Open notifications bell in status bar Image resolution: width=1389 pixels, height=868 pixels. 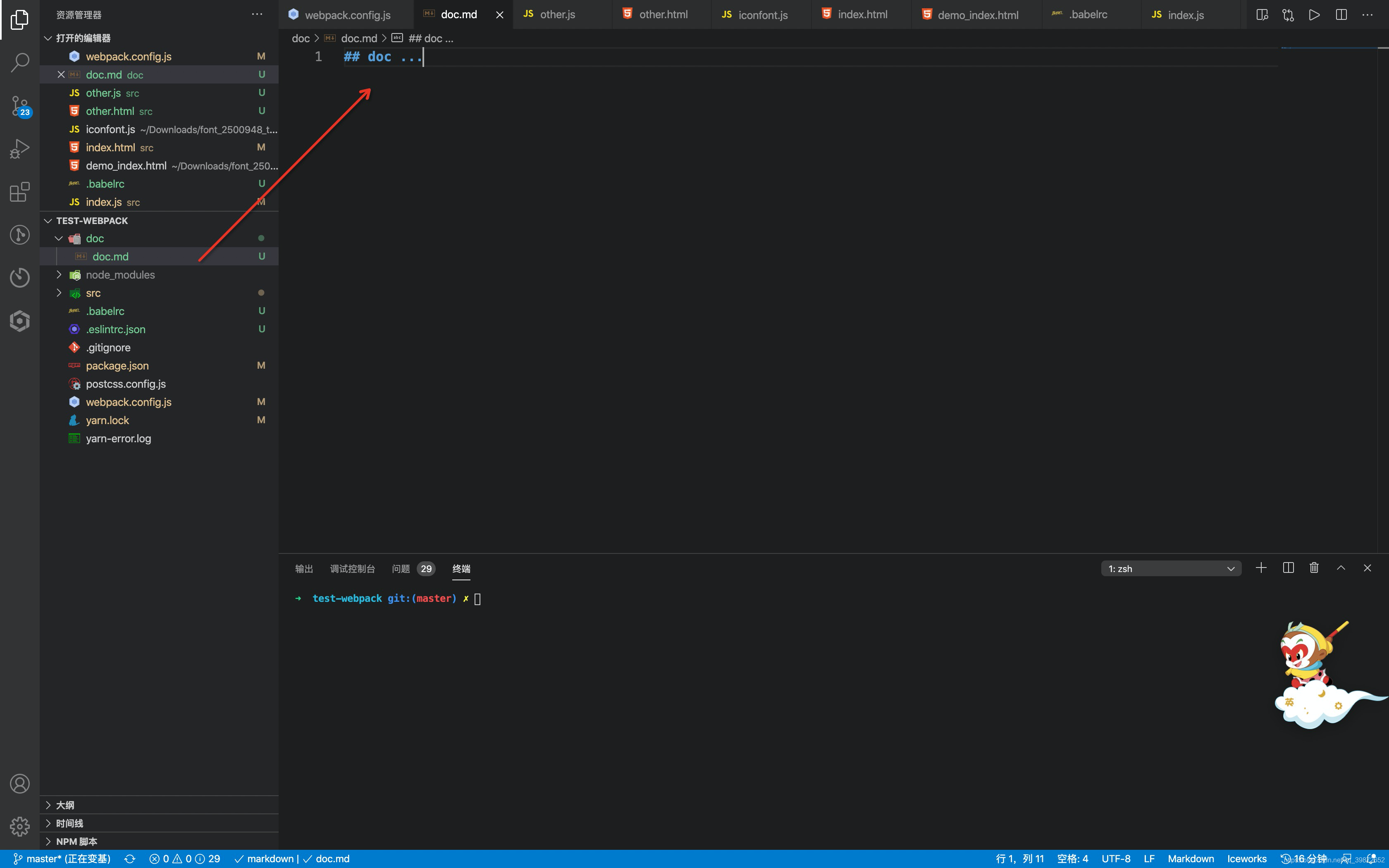coord(1372,859)
